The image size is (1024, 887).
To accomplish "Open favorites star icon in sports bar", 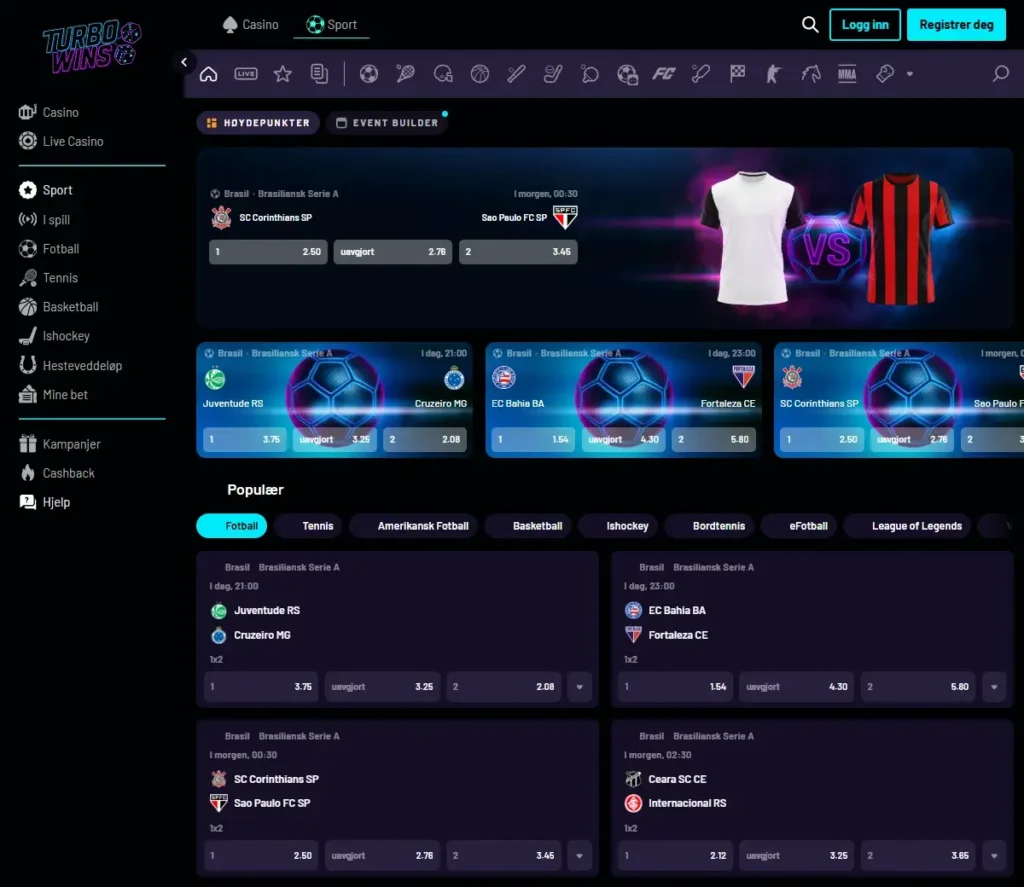I will click(283, 74).
